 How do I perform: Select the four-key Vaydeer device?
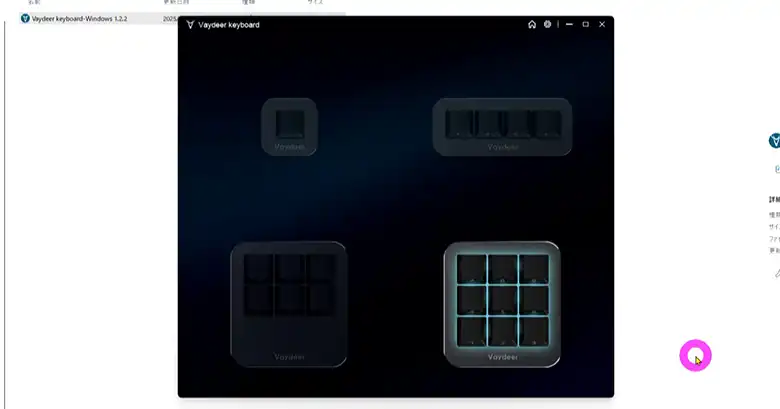(x=502, y=126)
